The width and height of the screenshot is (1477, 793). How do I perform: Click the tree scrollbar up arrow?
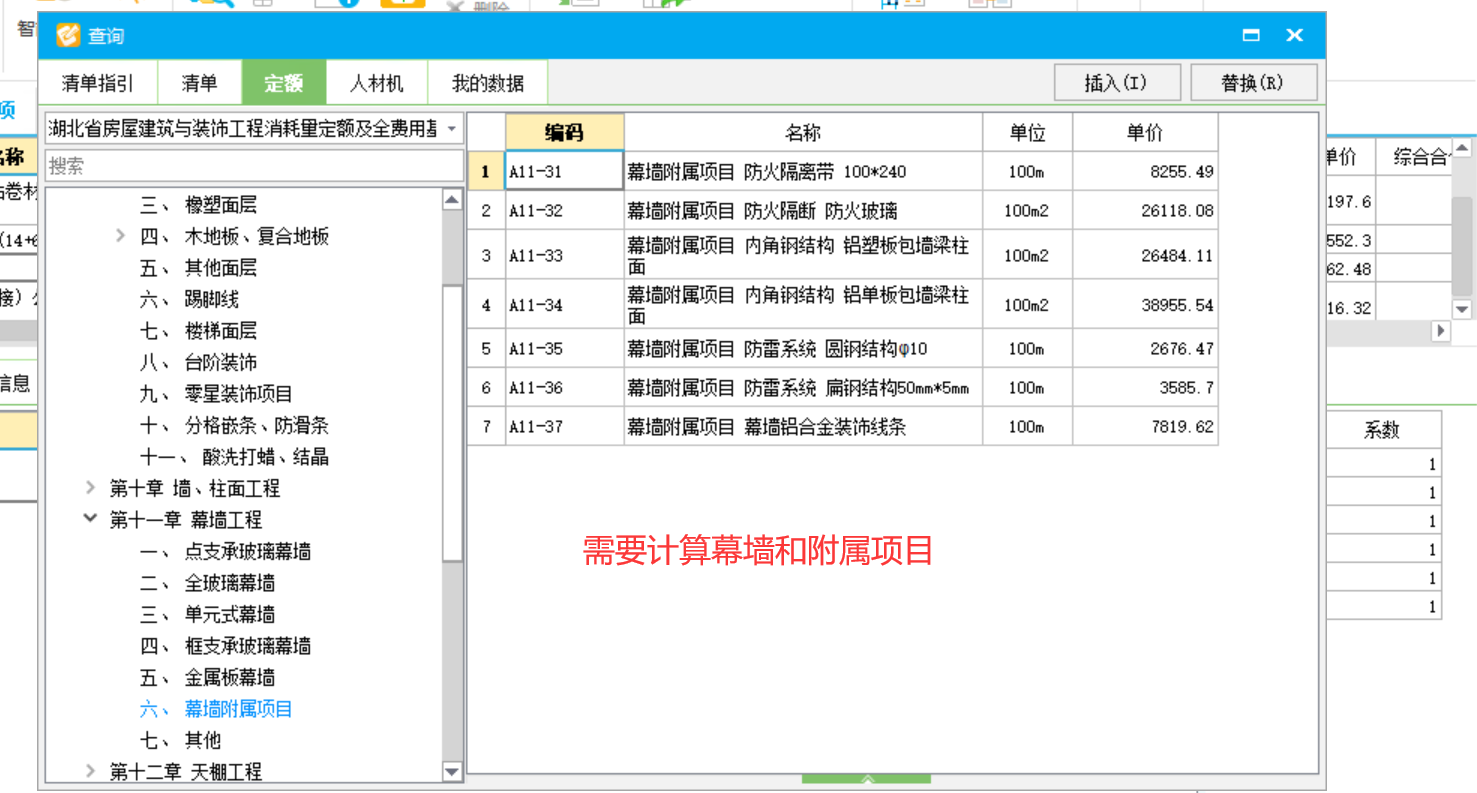point(452,200)
